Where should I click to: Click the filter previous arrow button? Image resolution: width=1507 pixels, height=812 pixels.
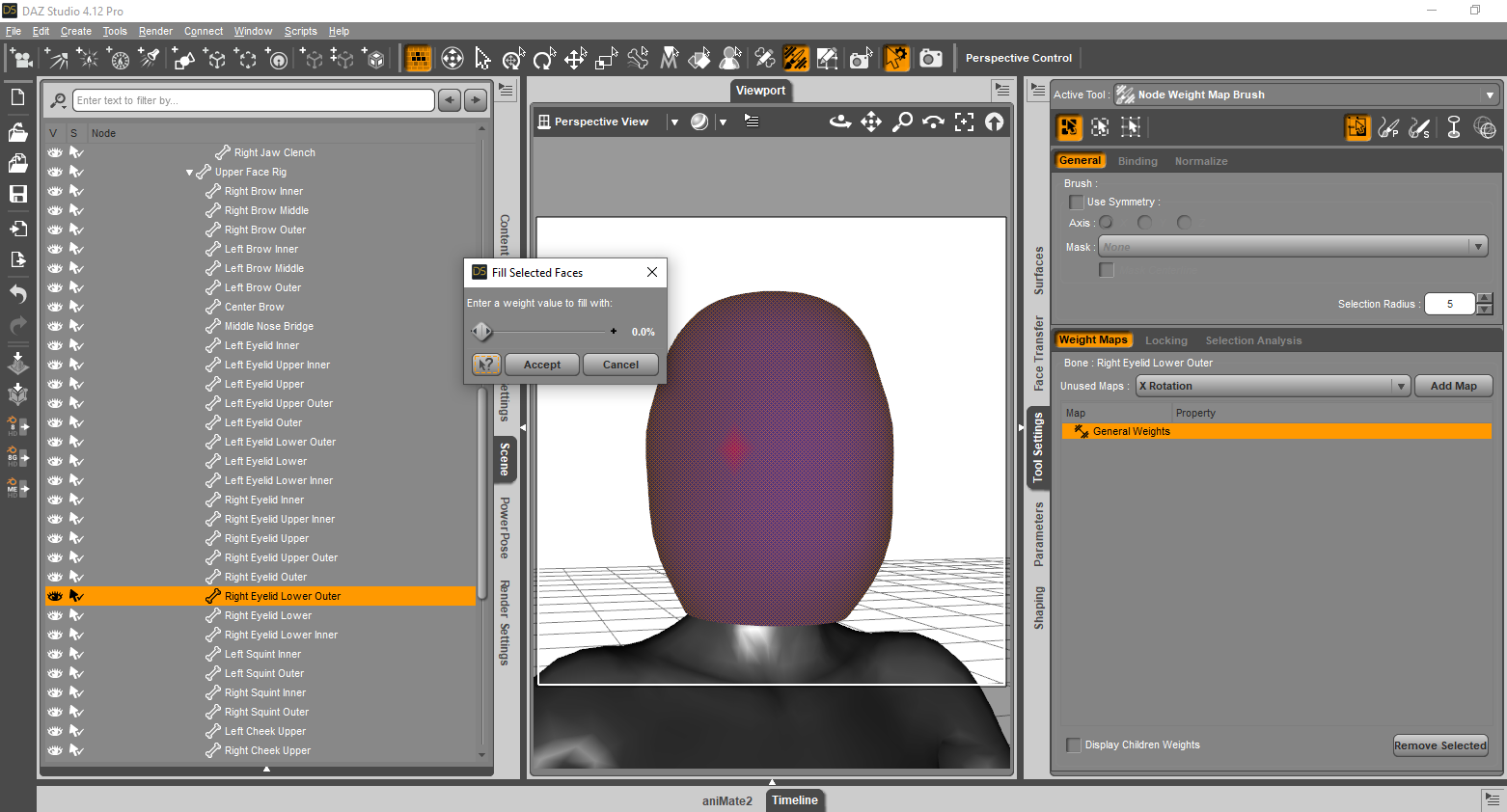[x=449, y=100]
